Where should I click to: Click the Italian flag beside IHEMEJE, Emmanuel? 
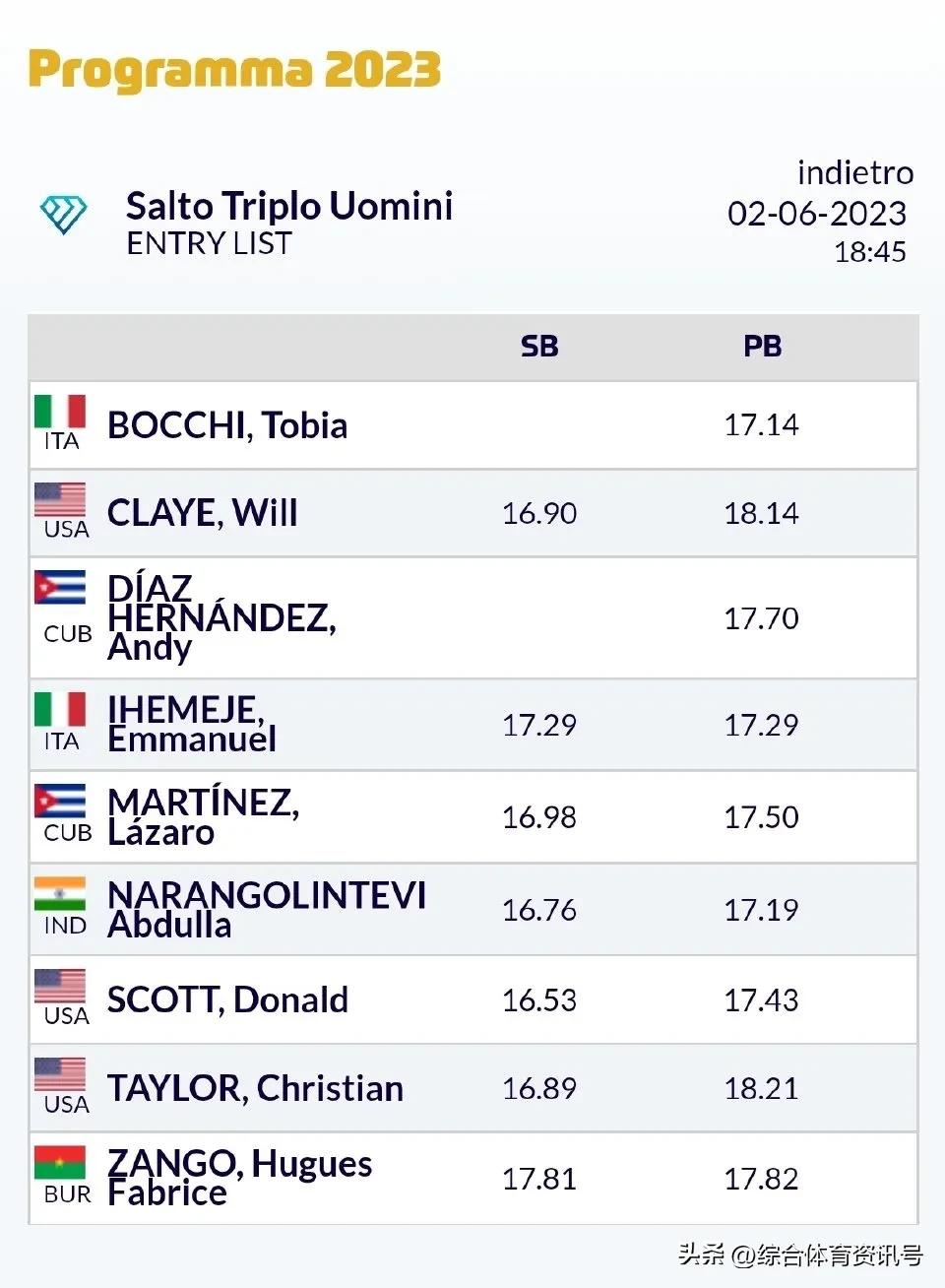[60, 709]
